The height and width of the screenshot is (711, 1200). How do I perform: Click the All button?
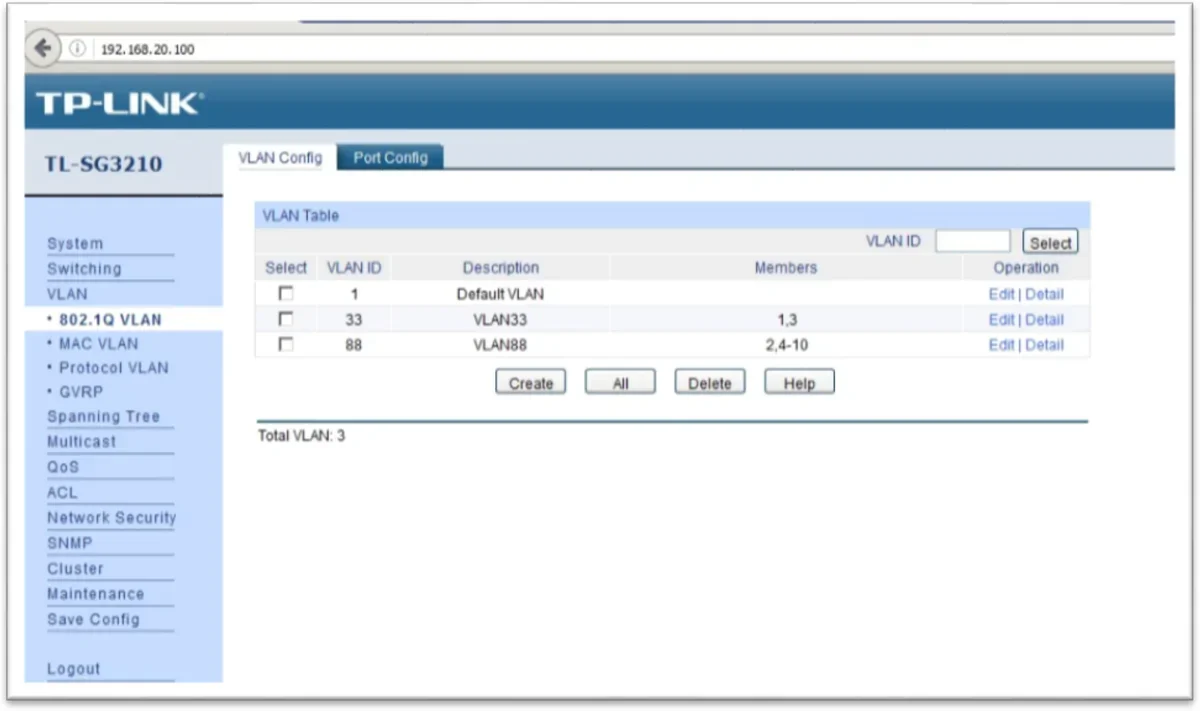[620, 383]
